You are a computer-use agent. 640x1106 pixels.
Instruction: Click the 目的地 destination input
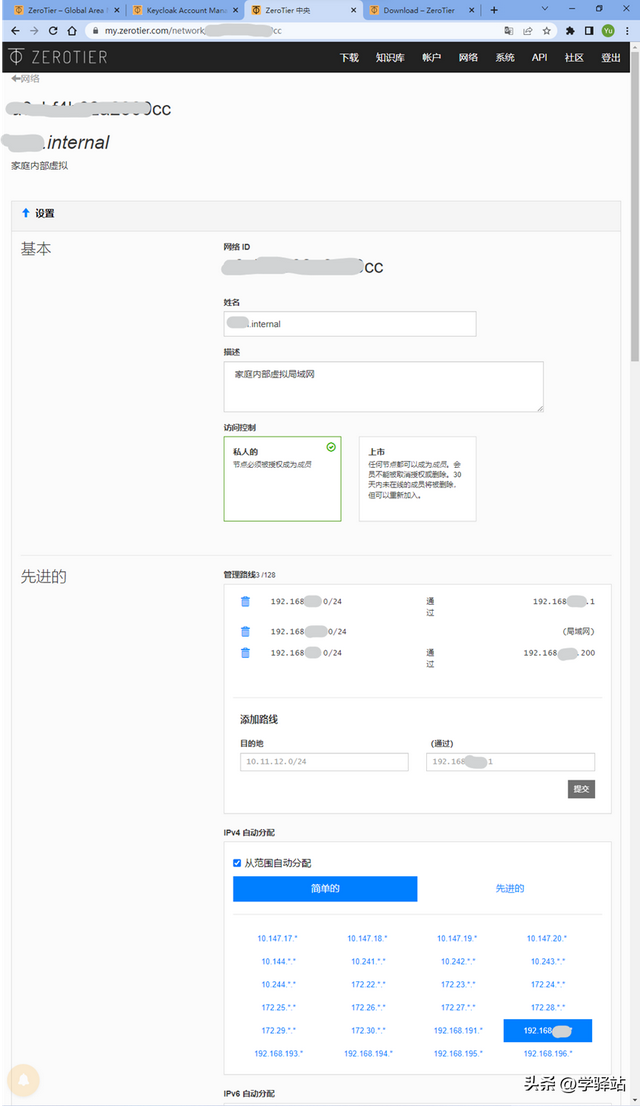point(325,762)
